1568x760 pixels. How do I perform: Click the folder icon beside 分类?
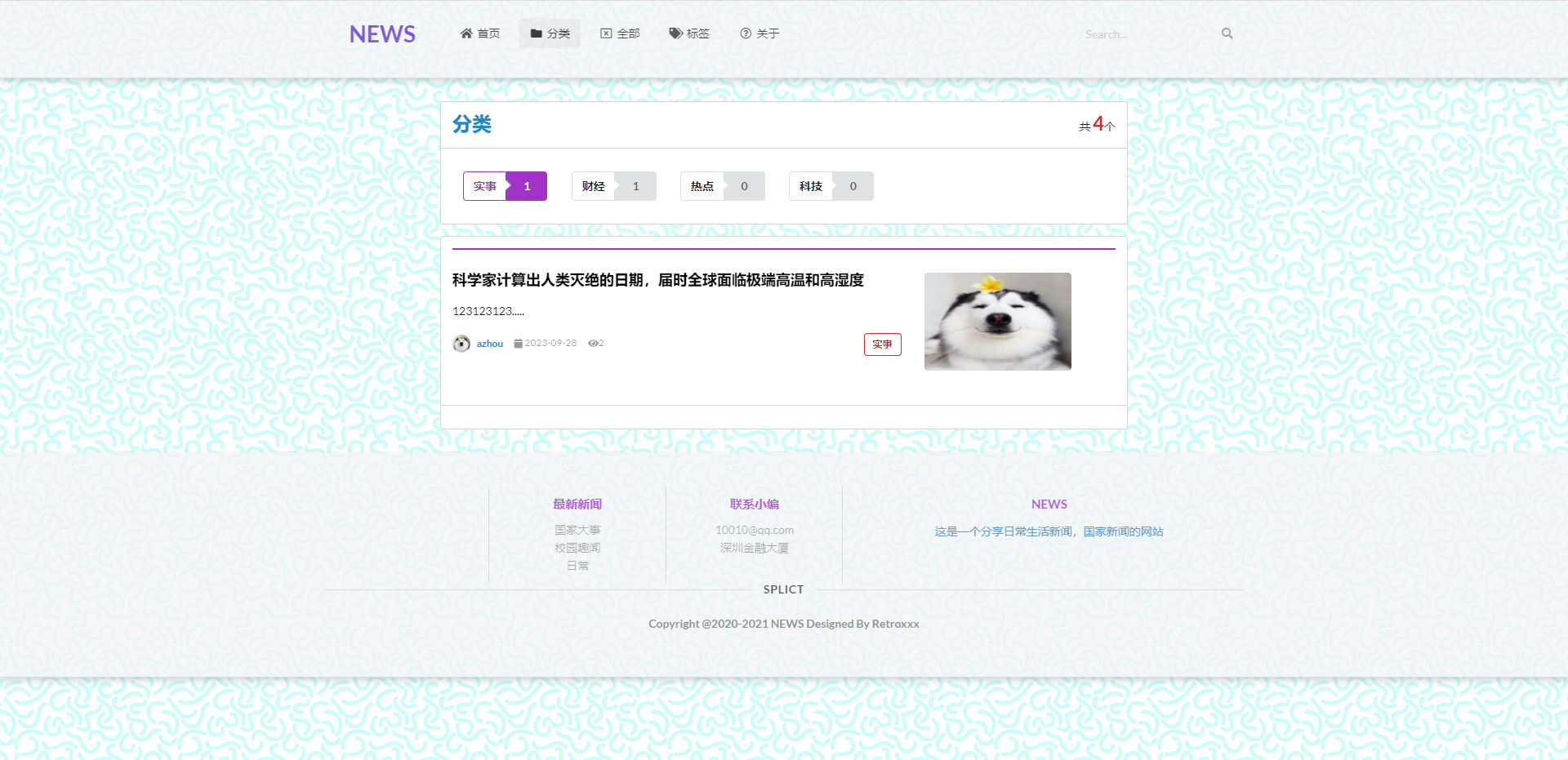(537, 33)
